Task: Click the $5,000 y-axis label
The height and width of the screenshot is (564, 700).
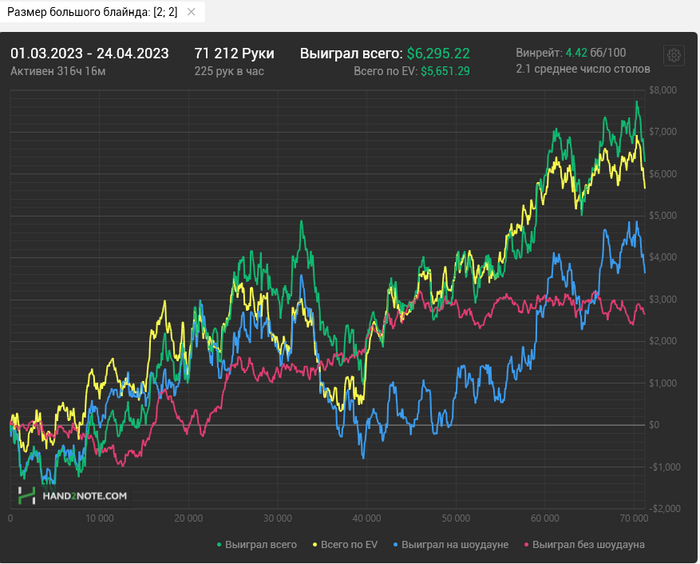Action: click(663, 216)
